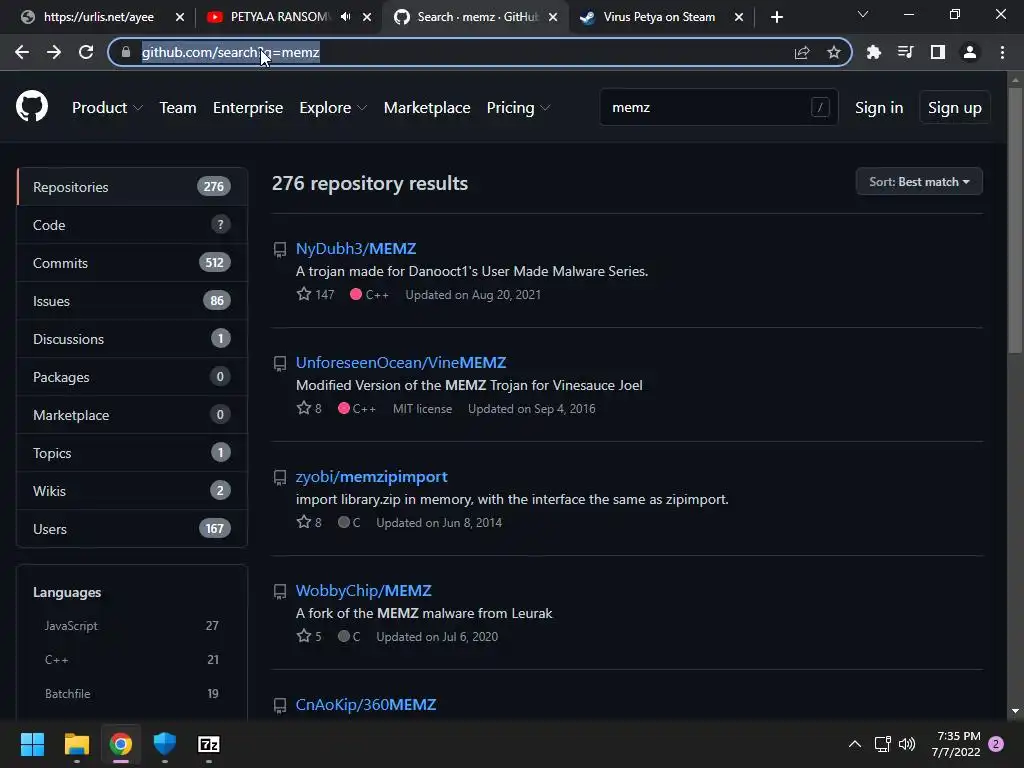Reload the page with the refresh icon
The image size is (1024, 768).
pyautogui.click(x=86, y=52)
